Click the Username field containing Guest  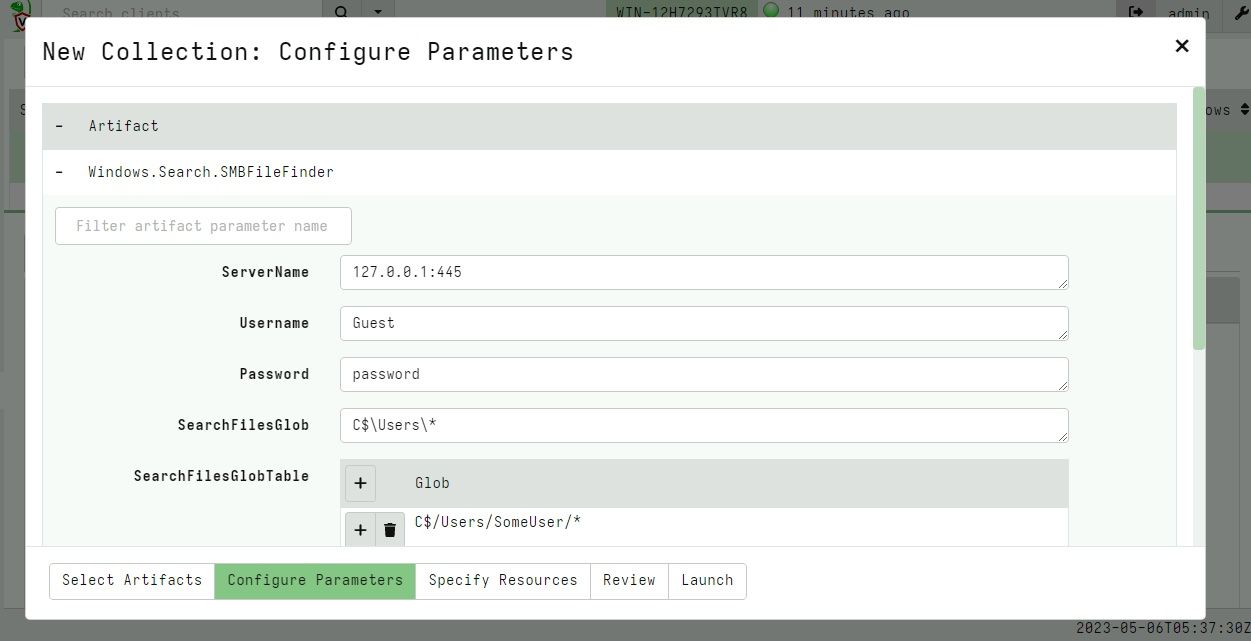pos(703,323)
